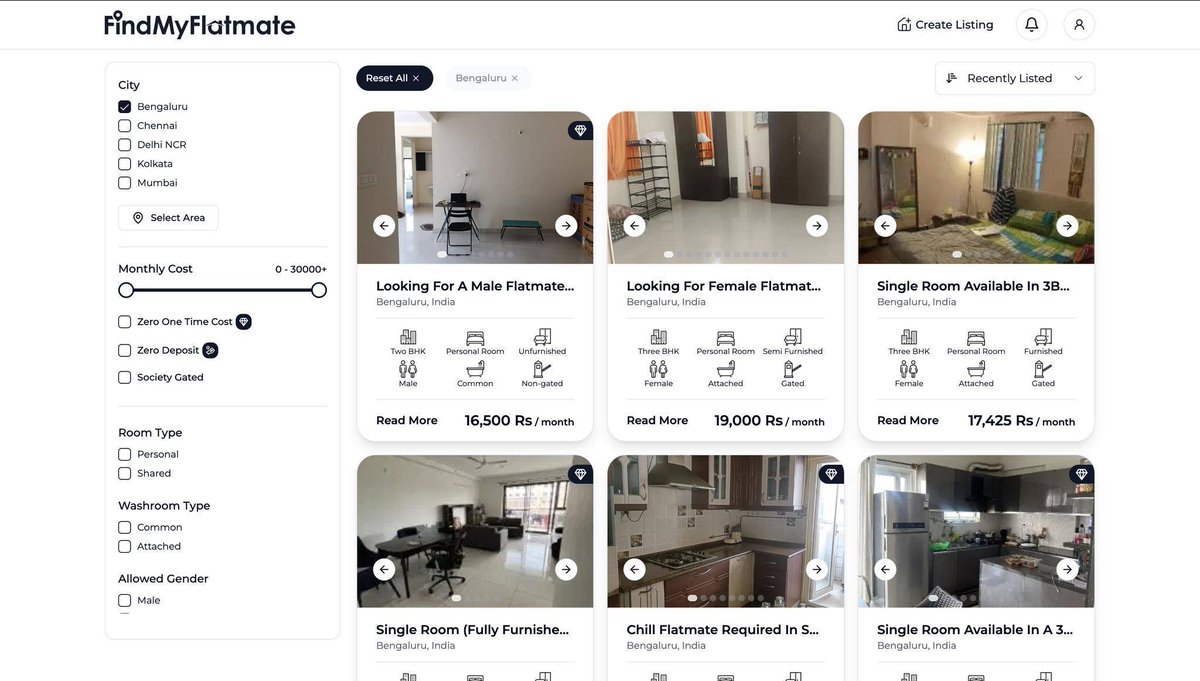Click Semi Furnished icon on 19,000 Rs listing
The image size is (1200, 681).
[x=793, y=337]
